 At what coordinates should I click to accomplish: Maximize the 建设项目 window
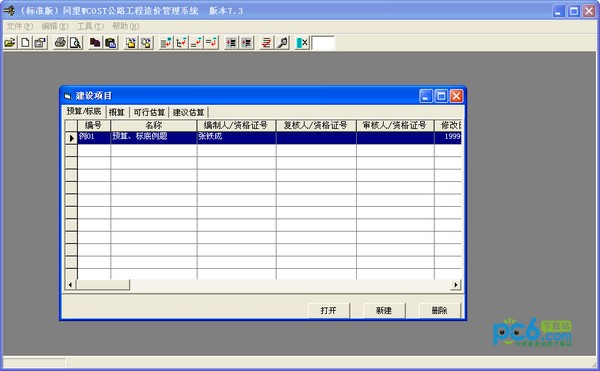(x=441, y=96)
